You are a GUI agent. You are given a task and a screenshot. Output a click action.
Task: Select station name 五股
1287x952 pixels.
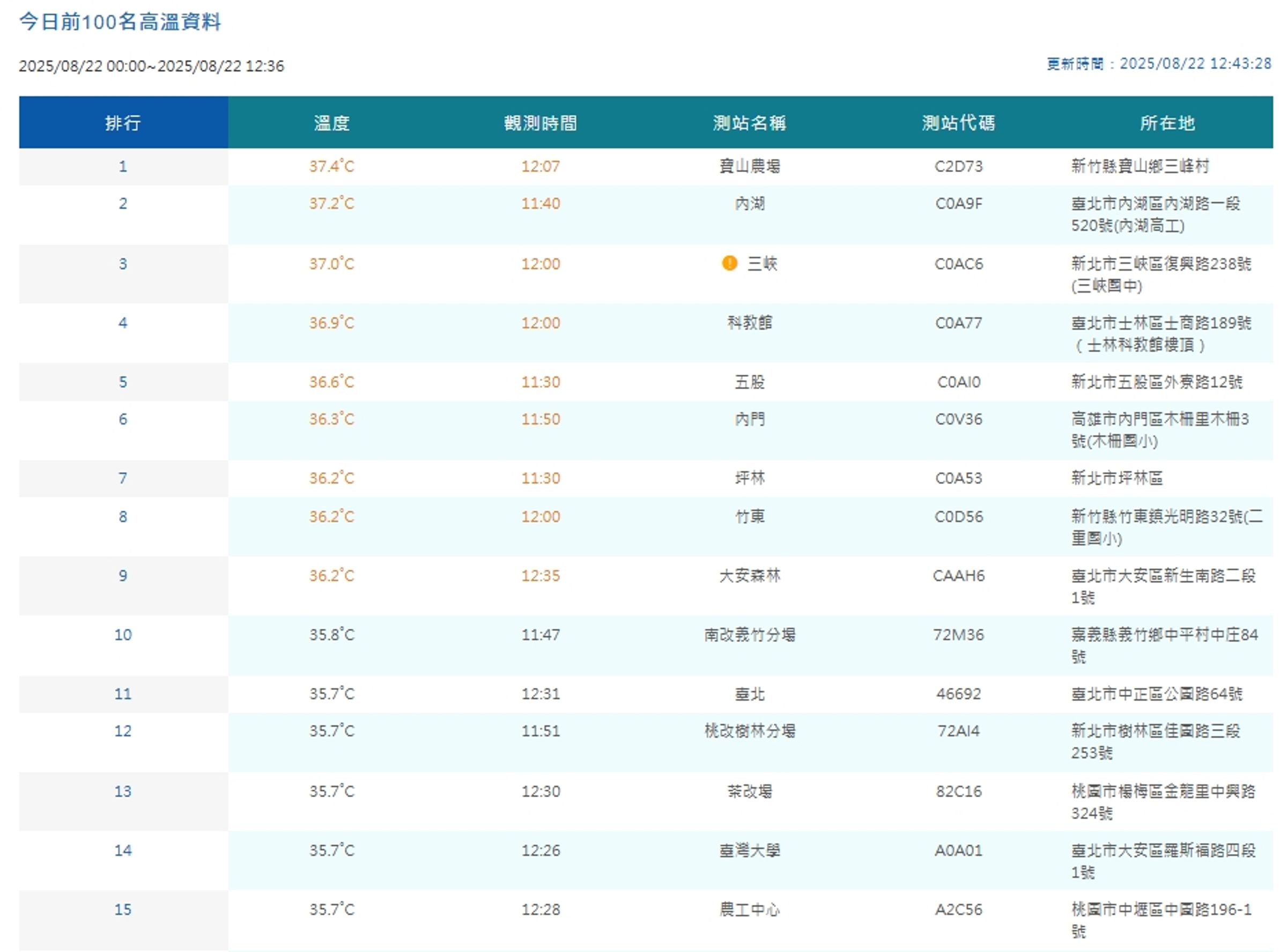[x=750, y=382]
